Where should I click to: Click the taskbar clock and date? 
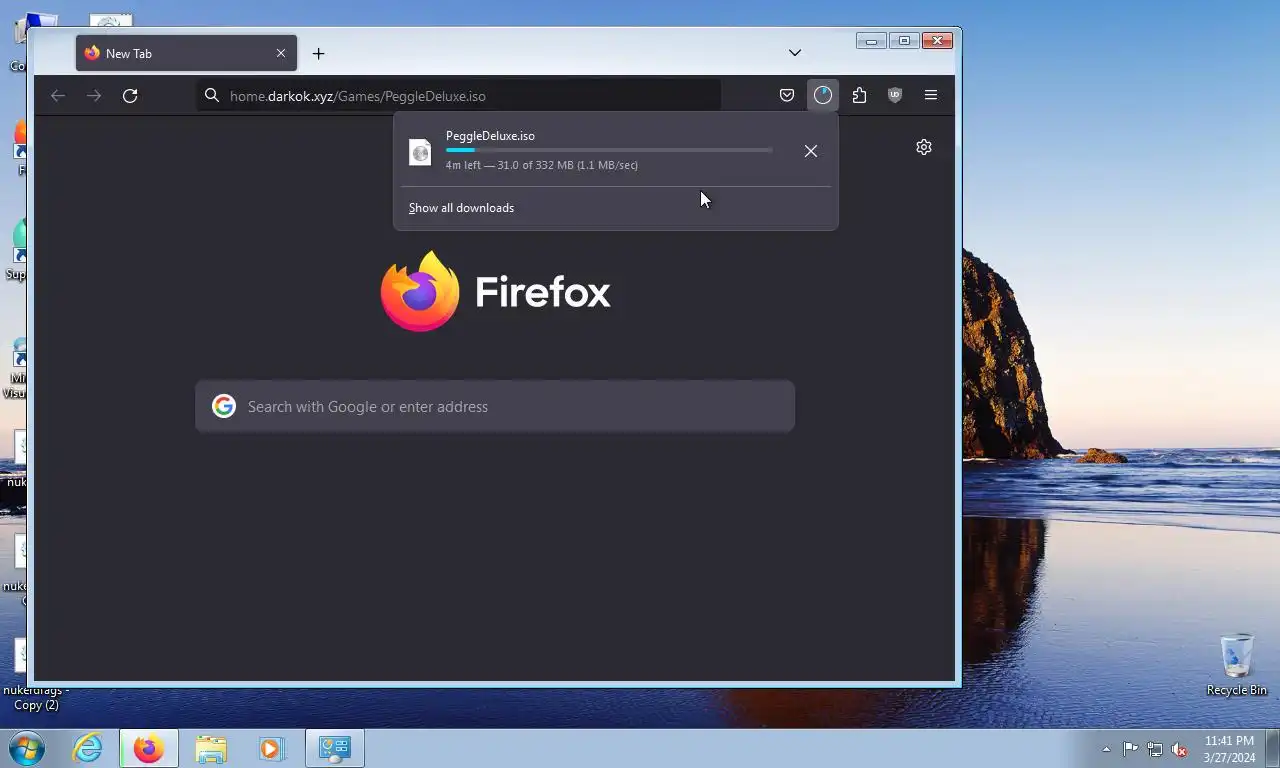coord(1229,749)
